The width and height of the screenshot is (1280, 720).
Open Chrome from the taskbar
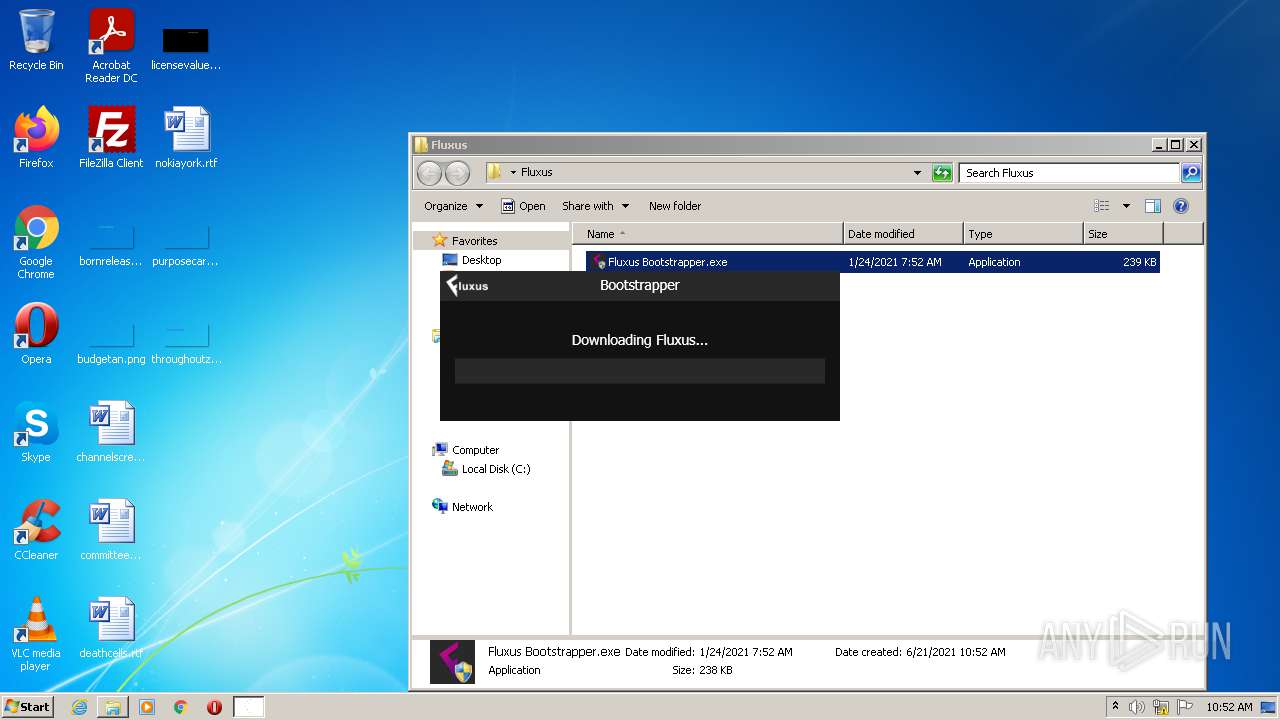click(181, 707)
